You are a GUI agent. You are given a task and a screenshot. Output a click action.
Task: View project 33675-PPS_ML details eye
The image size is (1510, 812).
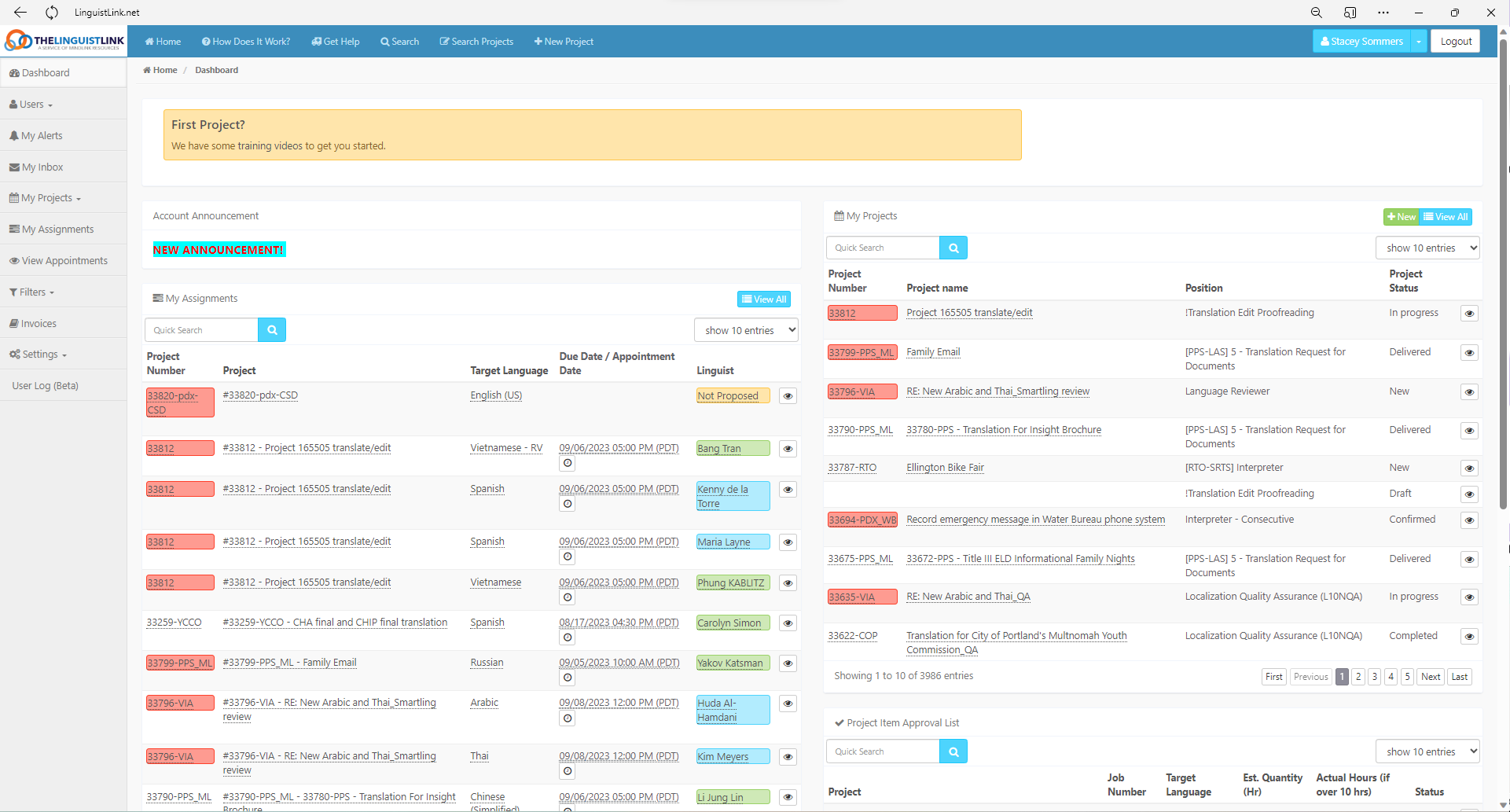click(1469, 560)
